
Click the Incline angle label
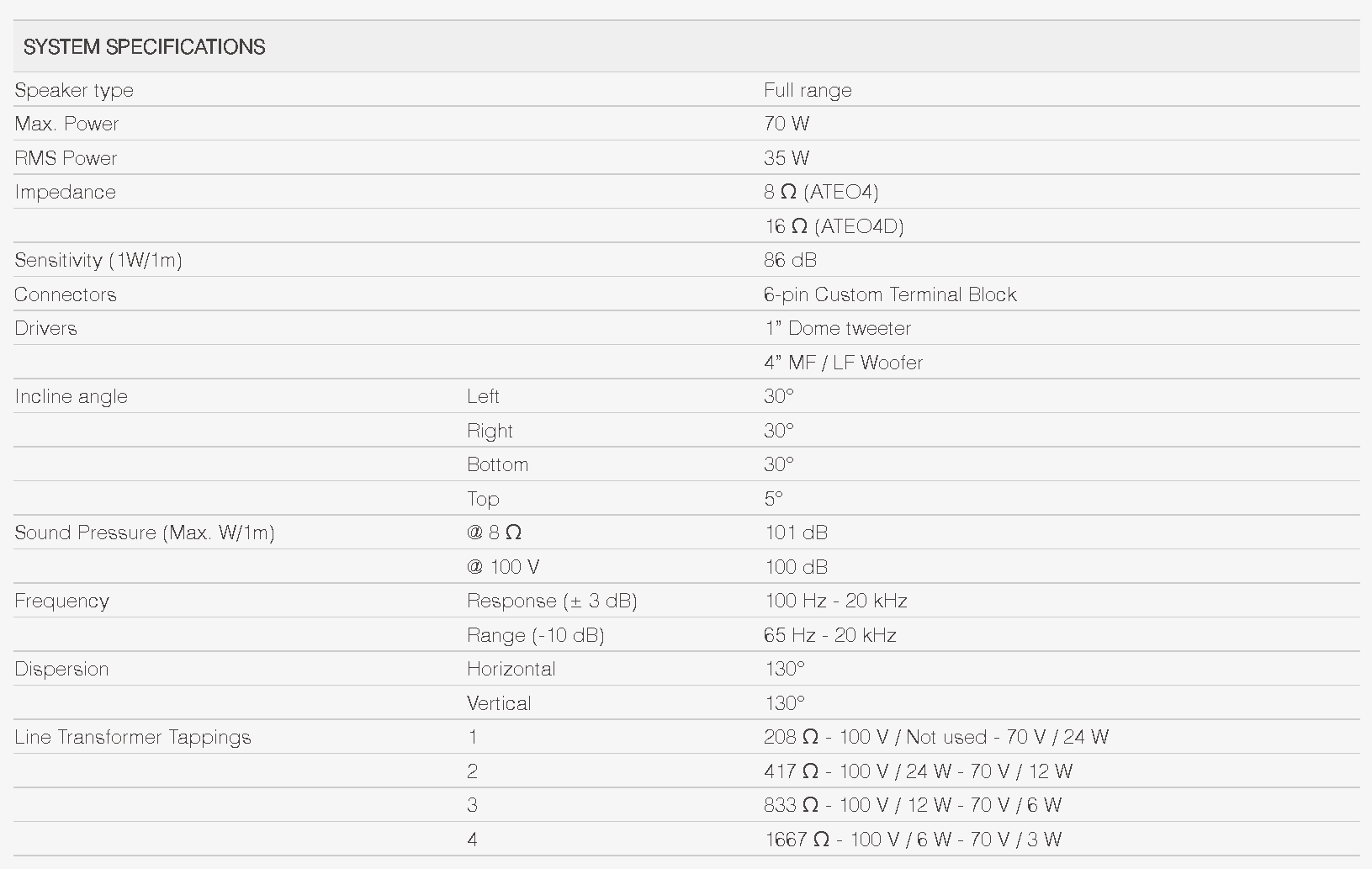71,396
